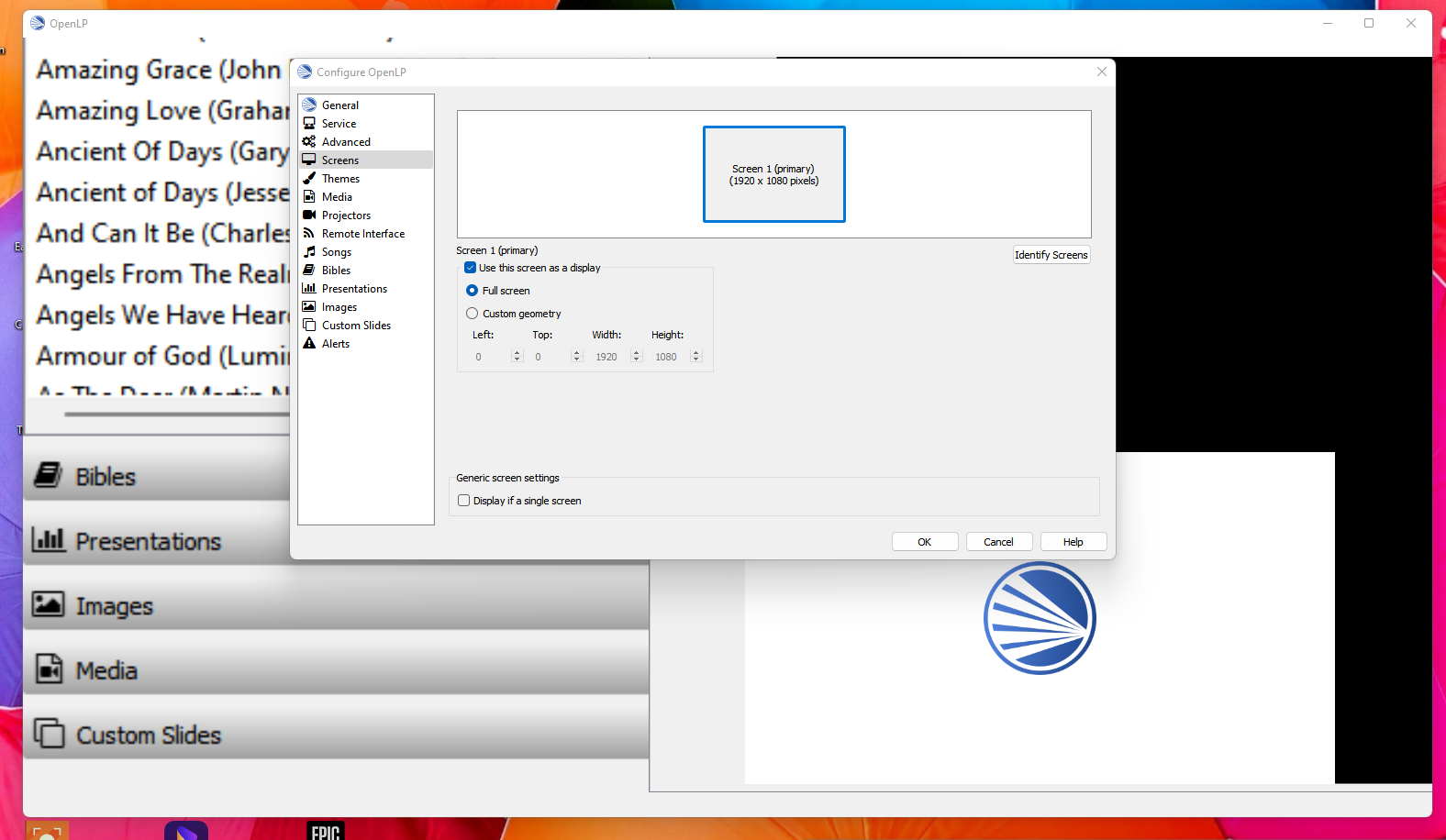Select the Presentations chart icon in settings list
Viewport: 1446px width, 840px height.
(x=309, y=288)
